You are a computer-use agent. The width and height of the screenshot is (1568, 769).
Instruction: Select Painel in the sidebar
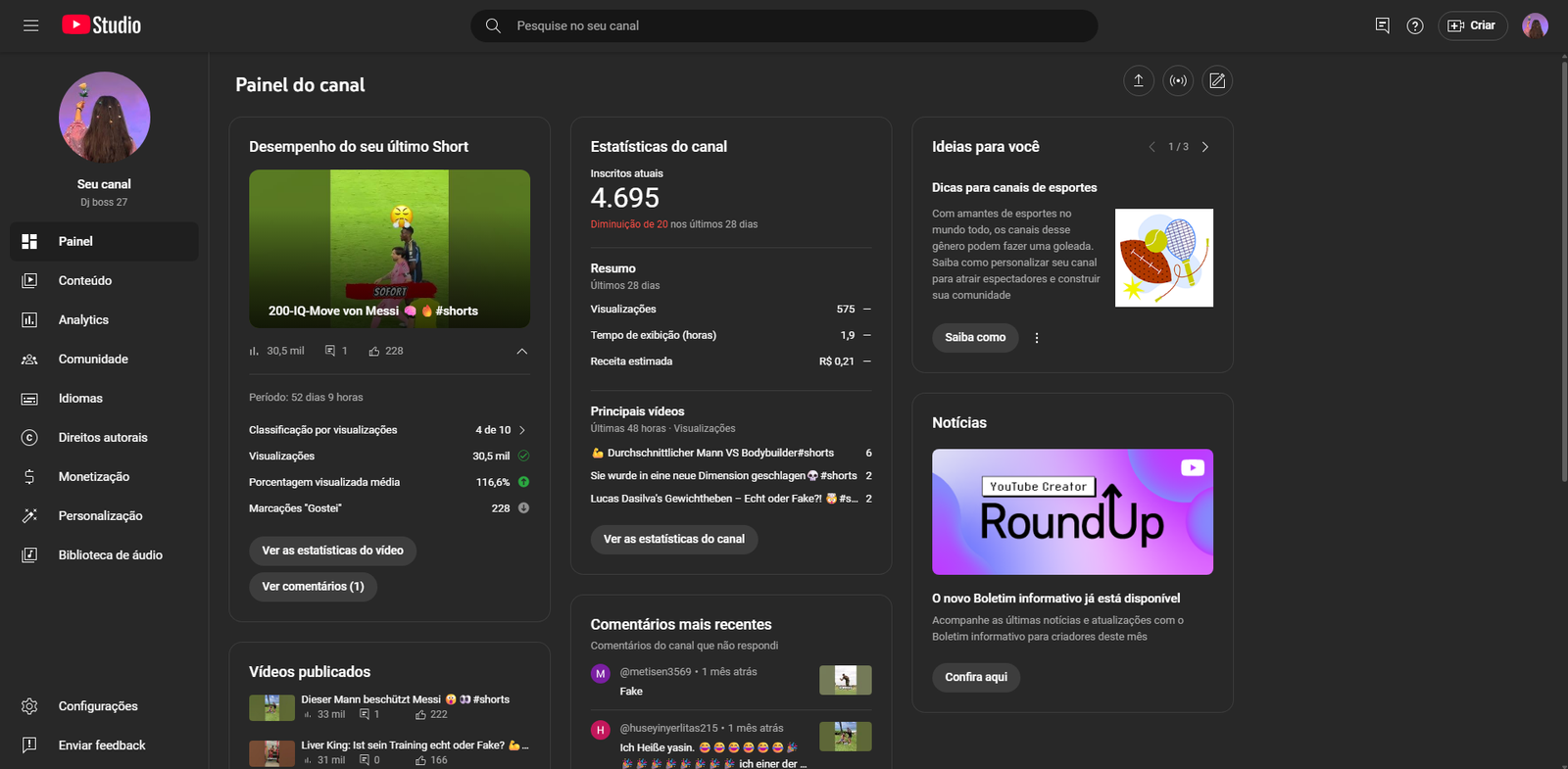click(104, 241)
